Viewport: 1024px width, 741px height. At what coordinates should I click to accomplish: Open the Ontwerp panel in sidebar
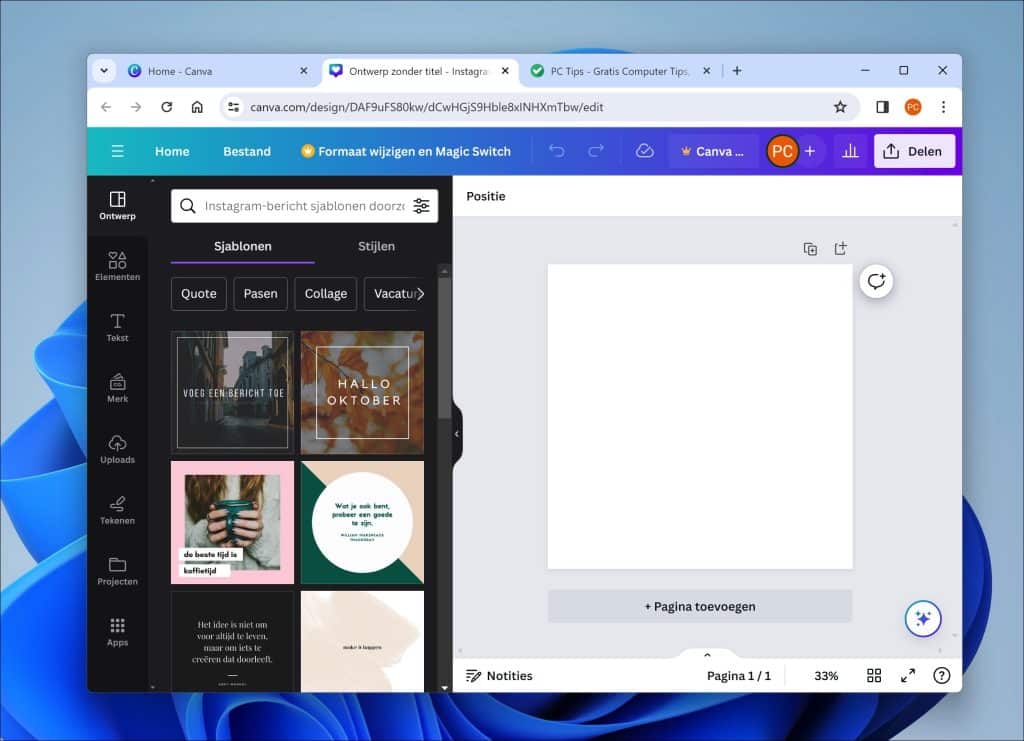[118, 205]
